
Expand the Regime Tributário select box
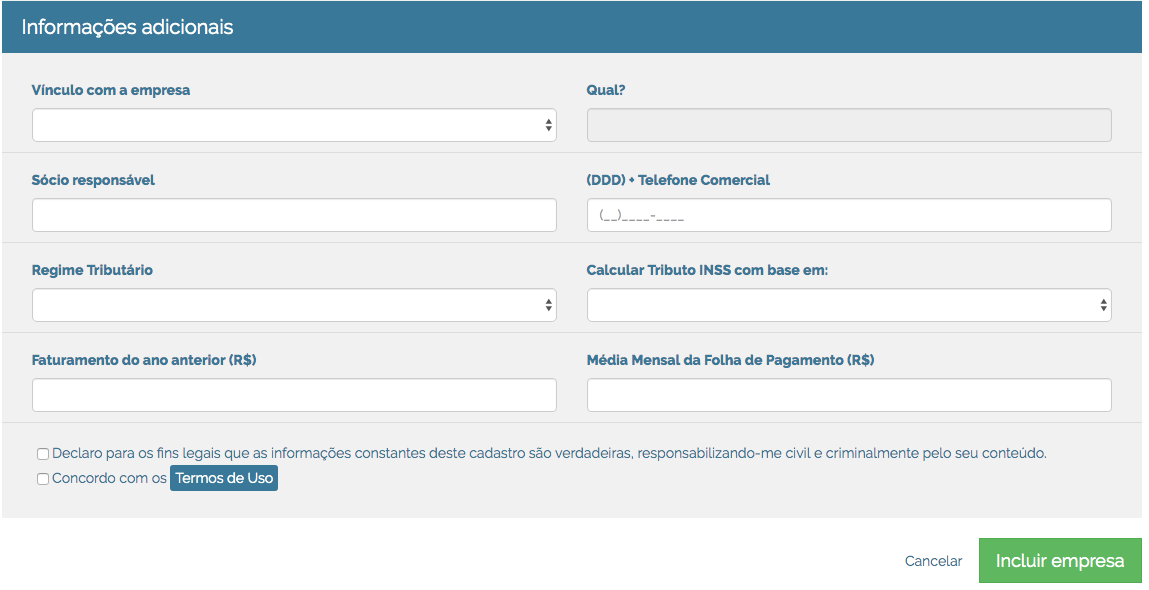(x=294, y=305)
